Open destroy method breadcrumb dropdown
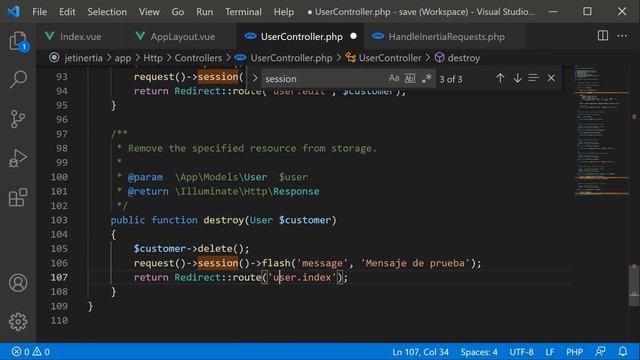The width and height of the screenshot is (640, 360). coord(464,58)
